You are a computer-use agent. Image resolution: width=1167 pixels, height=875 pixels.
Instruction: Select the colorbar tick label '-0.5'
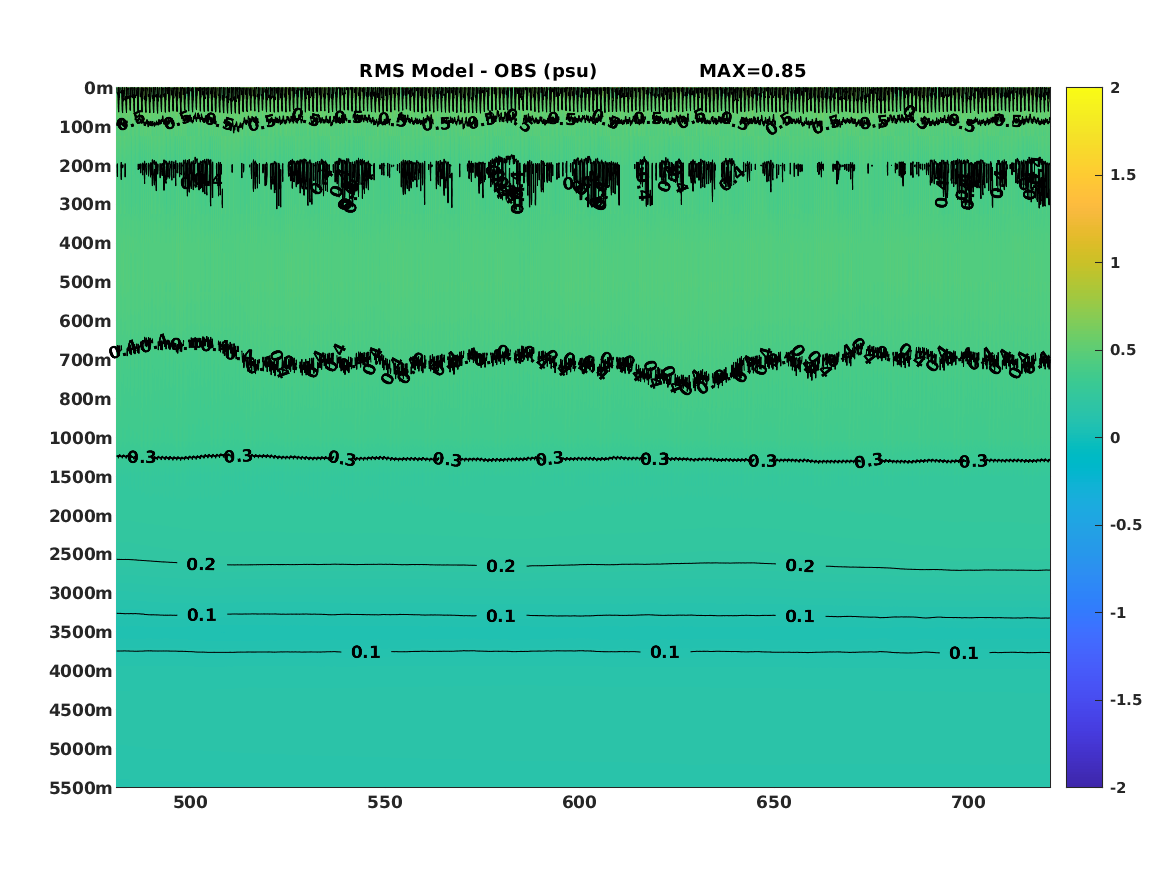coord(1125,525)
